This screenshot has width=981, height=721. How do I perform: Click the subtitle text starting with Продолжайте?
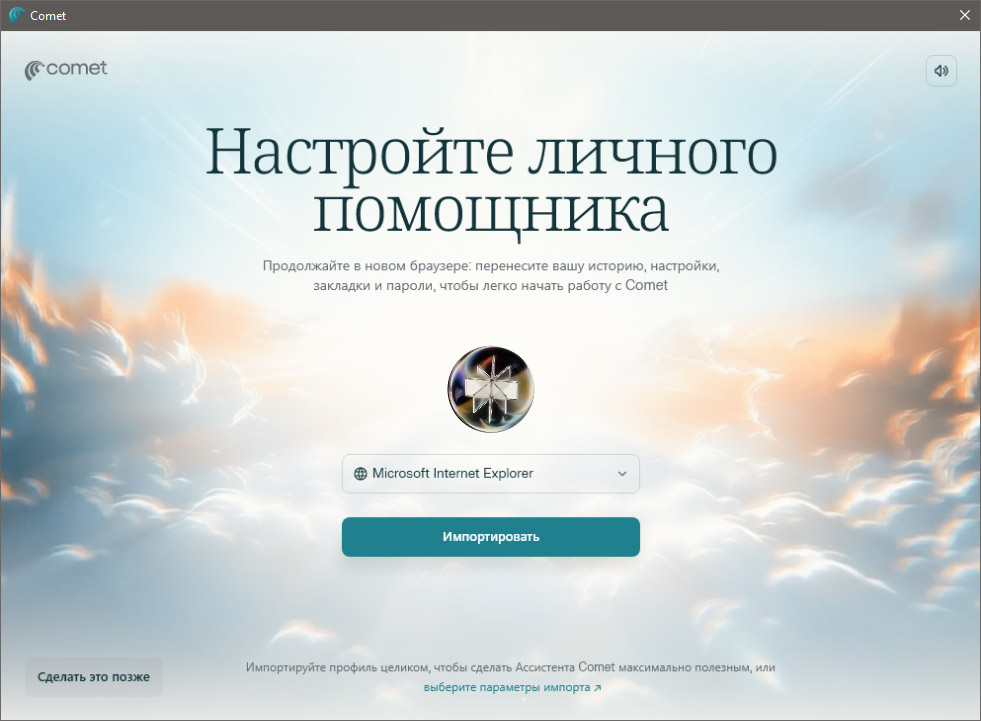pos(490,267)
